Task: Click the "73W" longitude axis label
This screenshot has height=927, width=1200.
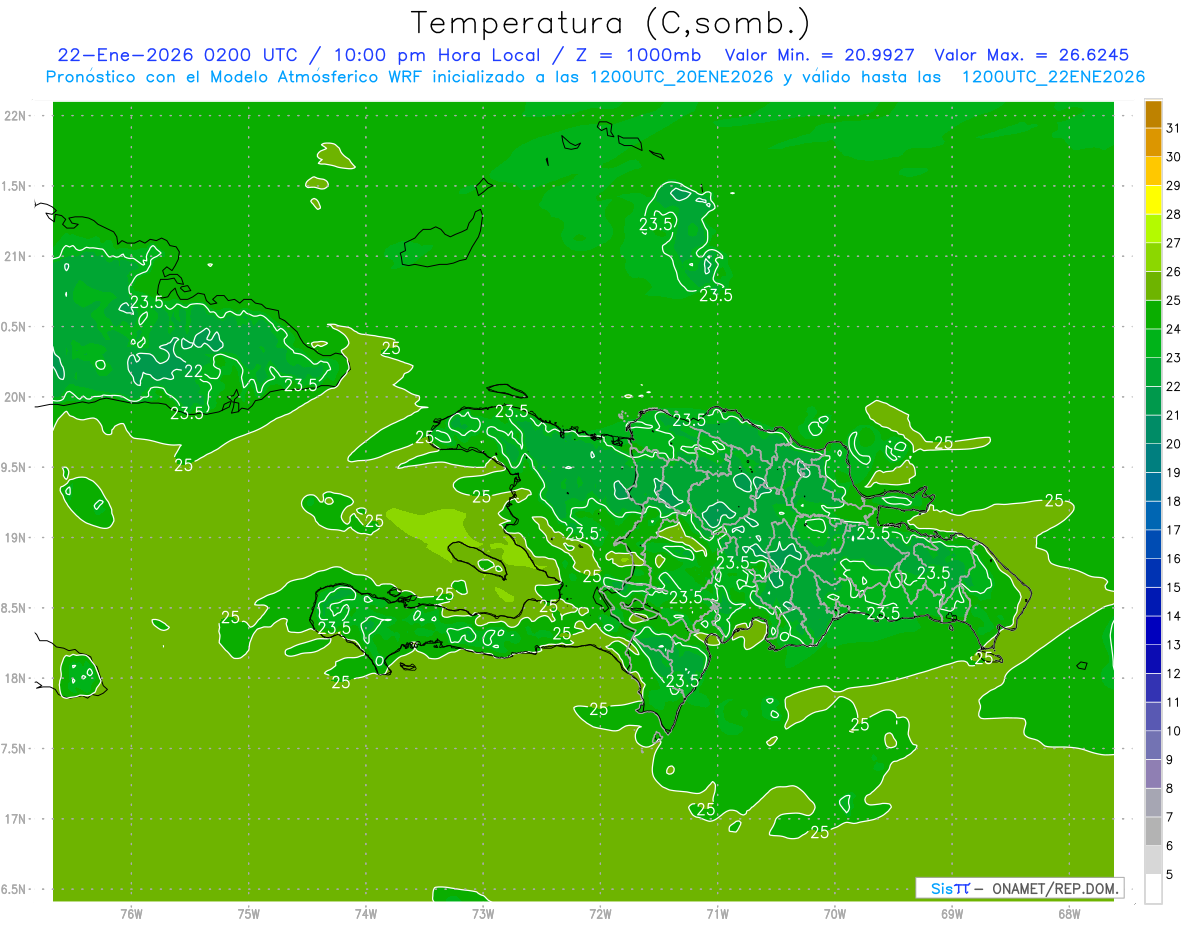Action: [483, 913]
